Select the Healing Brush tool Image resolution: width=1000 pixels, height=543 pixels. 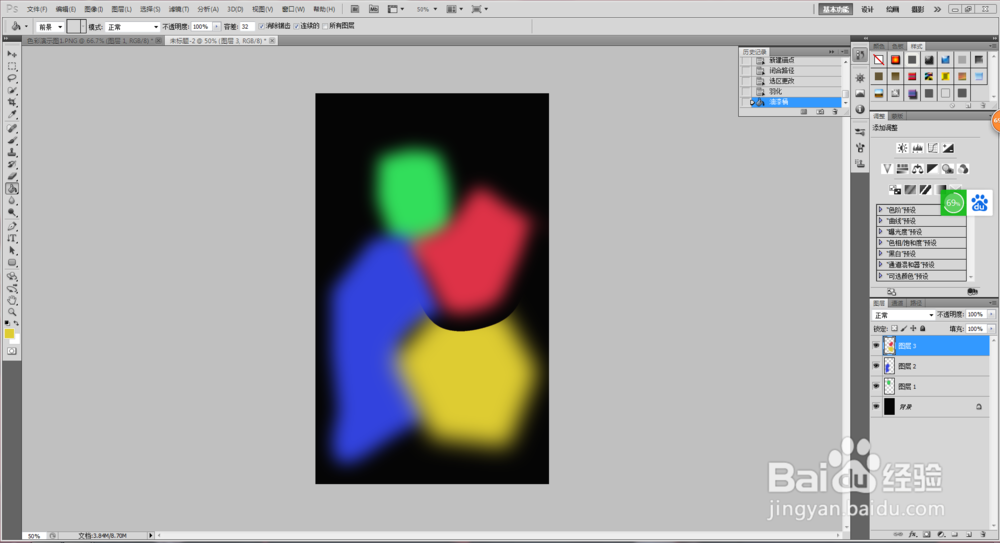tap(11, 128)
